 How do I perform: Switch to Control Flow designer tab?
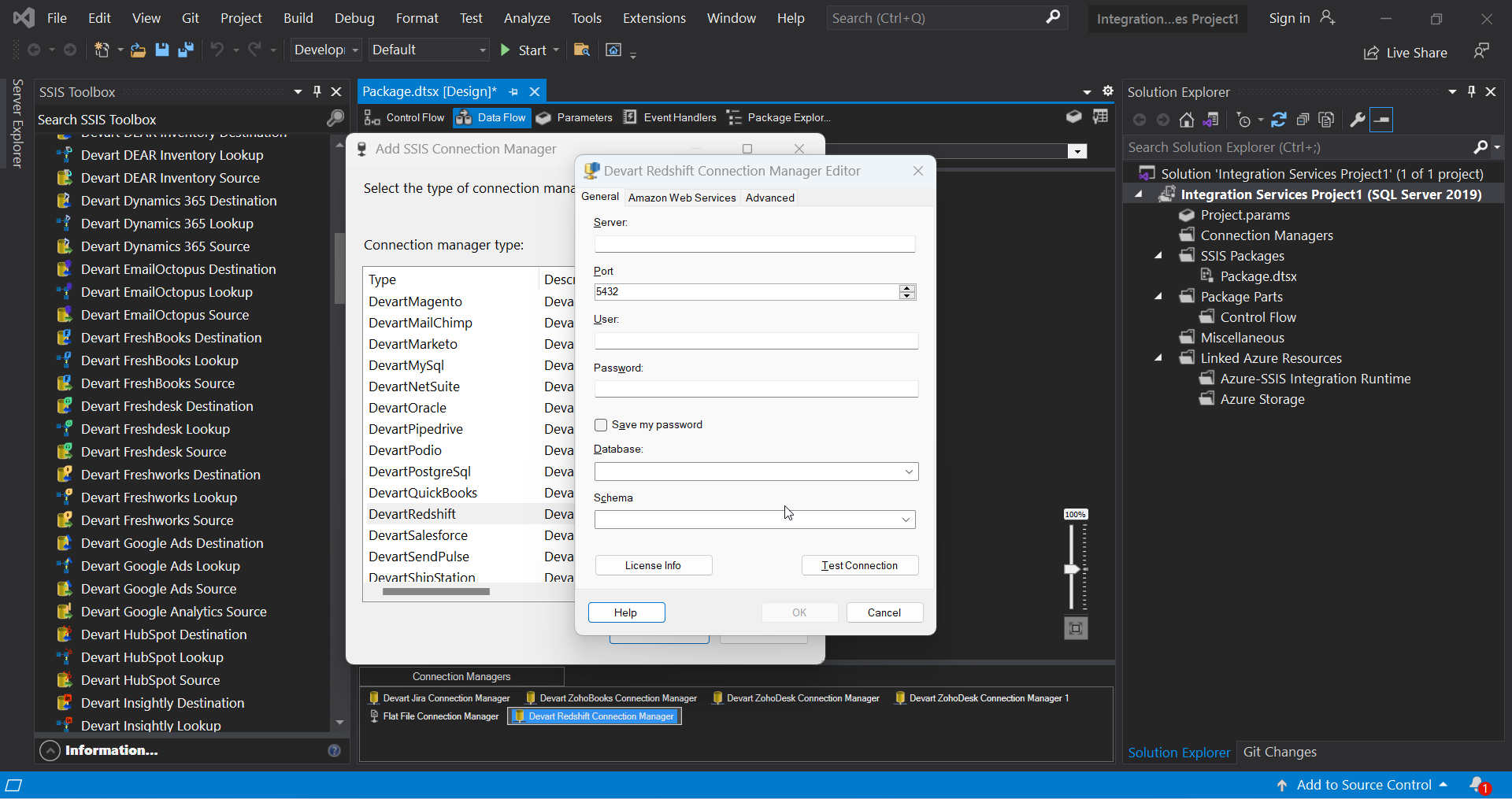405,117
